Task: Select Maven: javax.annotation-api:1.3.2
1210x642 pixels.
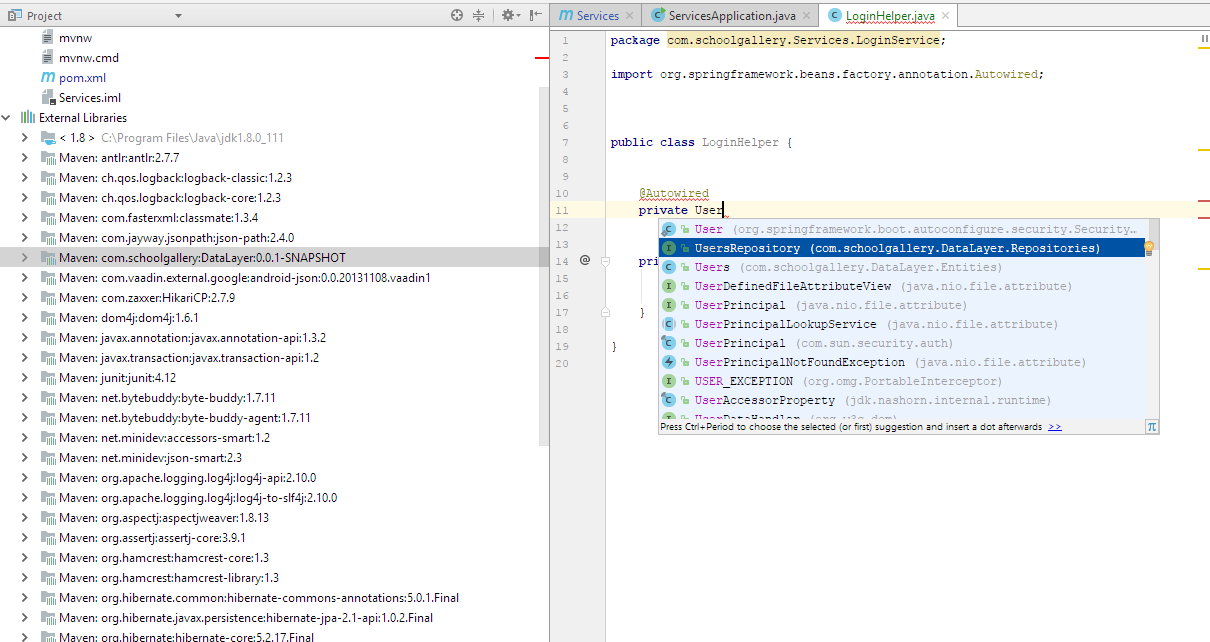Action: pos(192,338)
